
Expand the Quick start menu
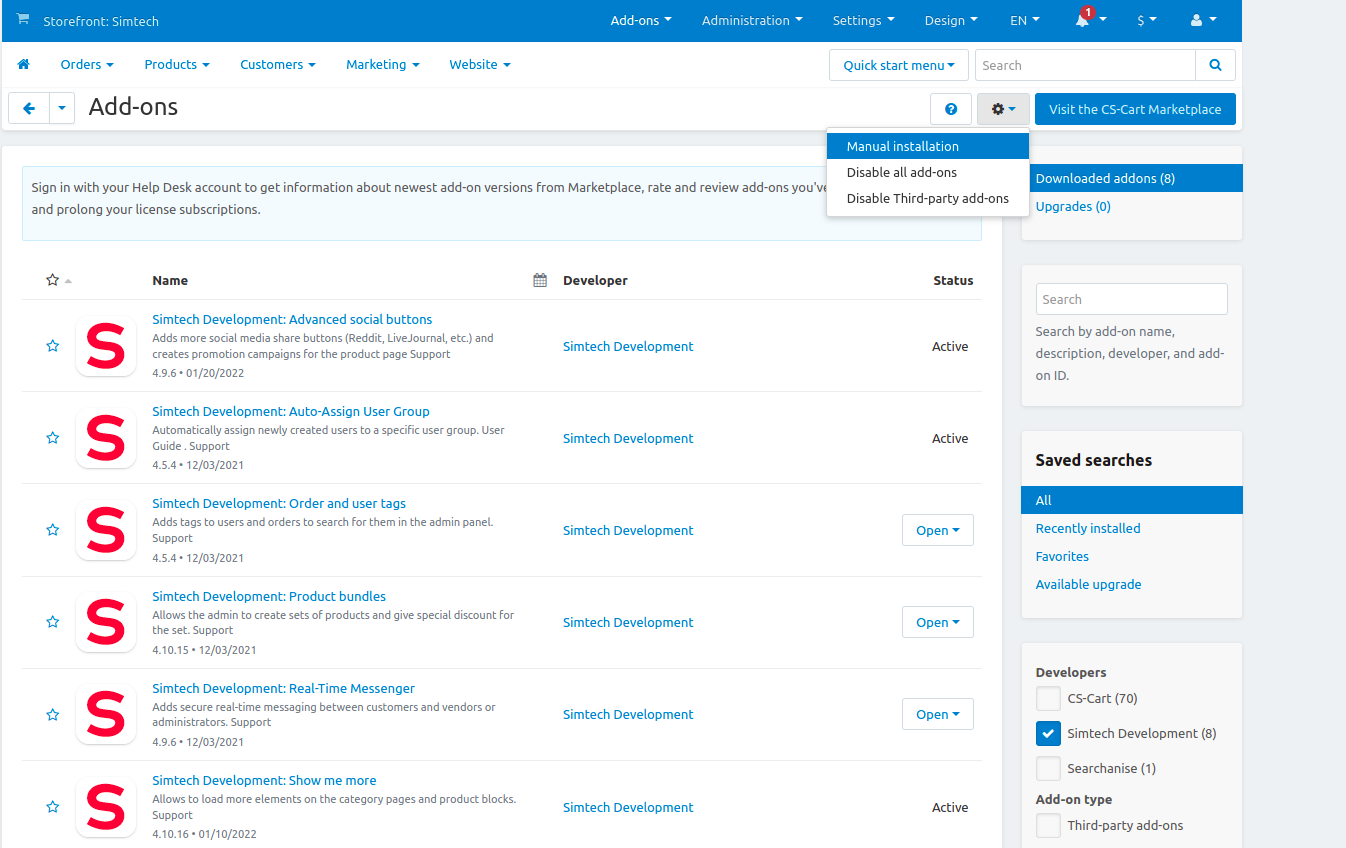[899, 65]
